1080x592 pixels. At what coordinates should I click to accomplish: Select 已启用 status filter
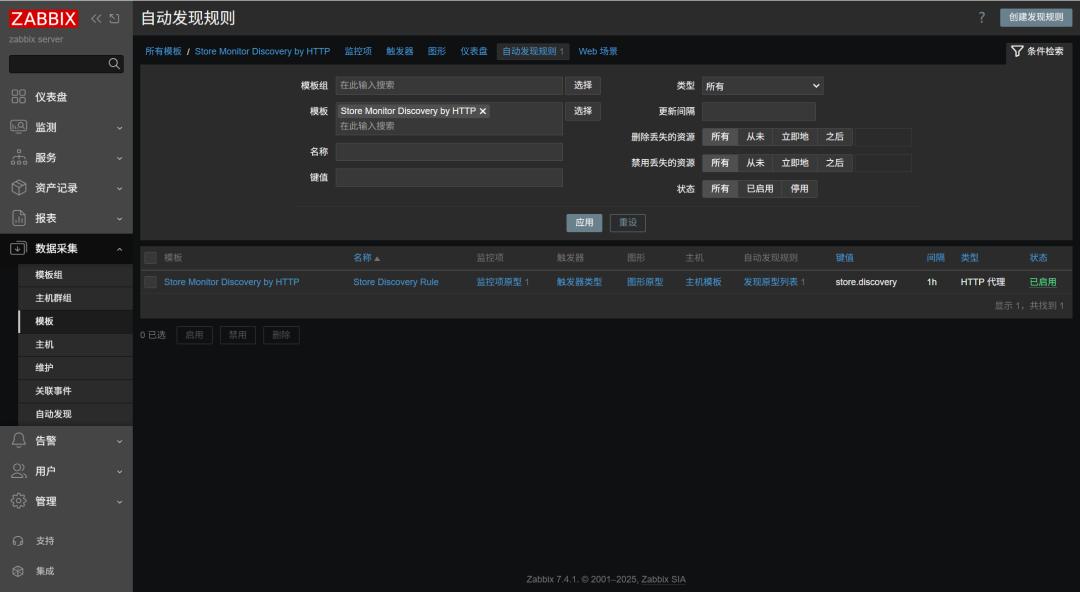click(x=760, y=188)
